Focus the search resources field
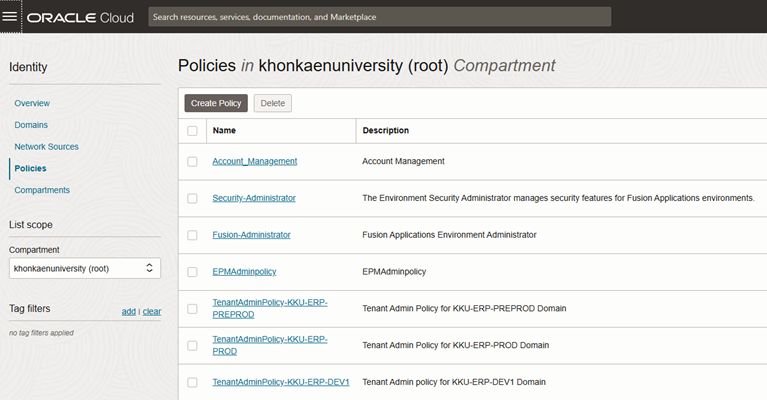Image resolution: width=767 pixels, height=400 pixels. (380, 17)
